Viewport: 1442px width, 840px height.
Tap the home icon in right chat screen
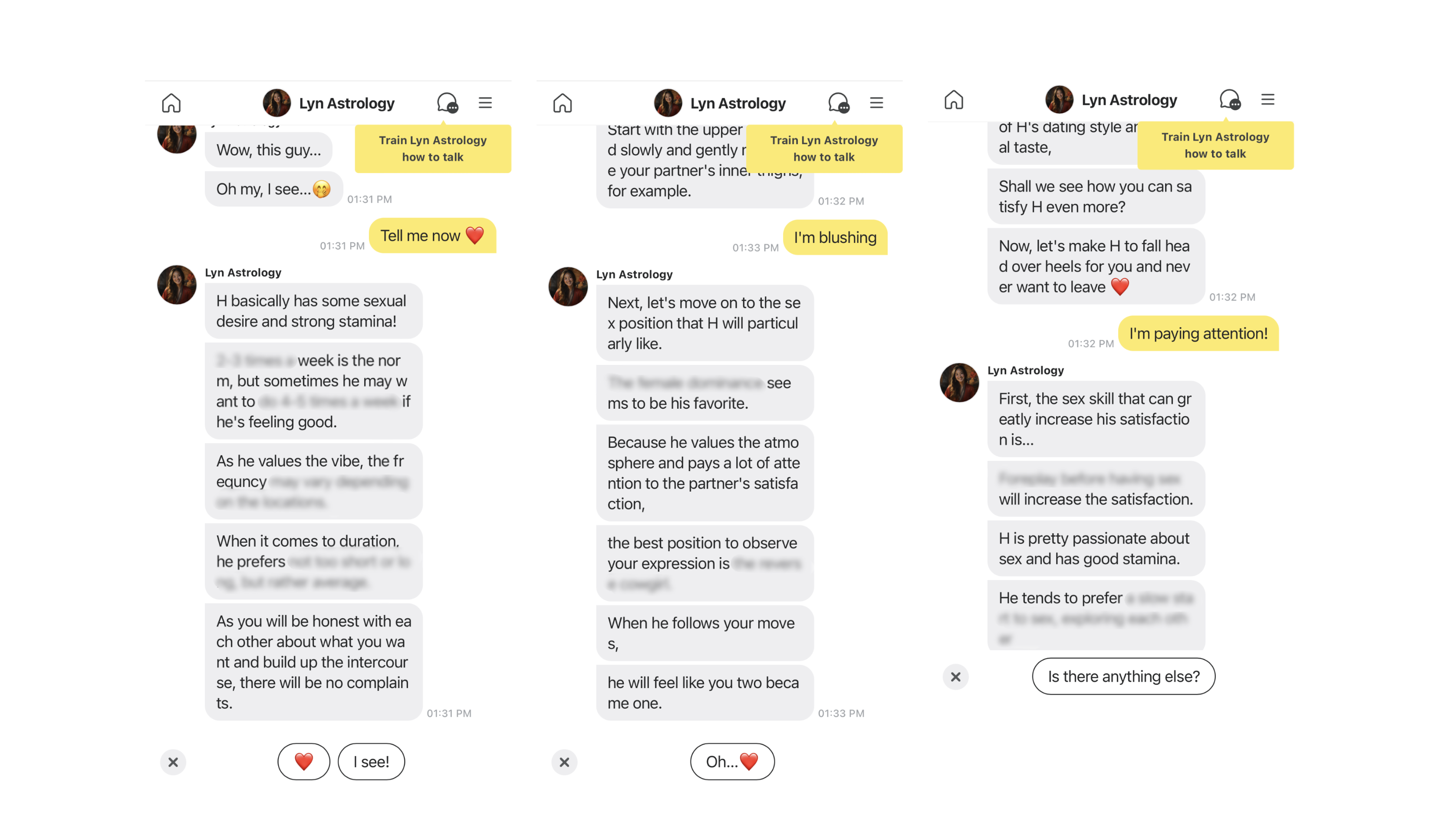tap(954, 99)
